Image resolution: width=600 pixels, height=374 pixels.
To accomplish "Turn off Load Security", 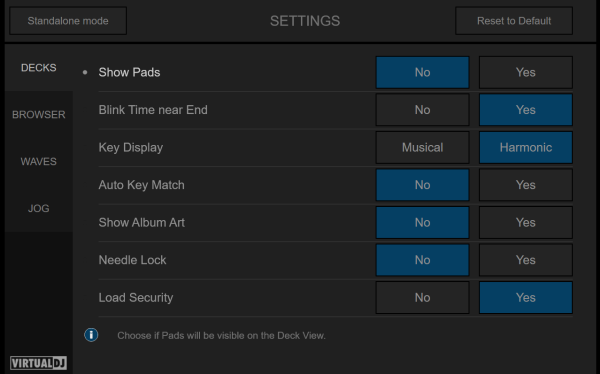I will [x=422, y=297].
